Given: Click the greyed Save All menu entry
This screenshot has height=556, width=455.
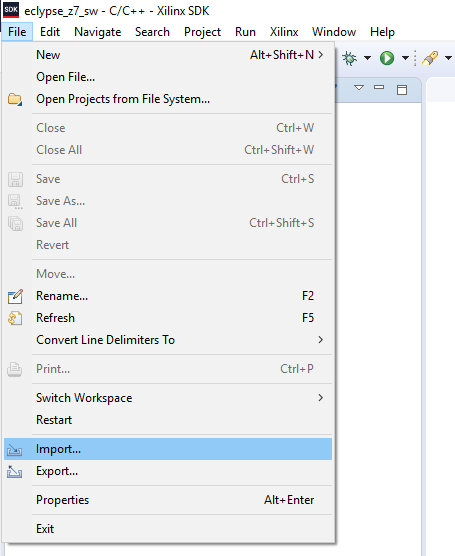Looking at the screenshot, I should 168,223.
